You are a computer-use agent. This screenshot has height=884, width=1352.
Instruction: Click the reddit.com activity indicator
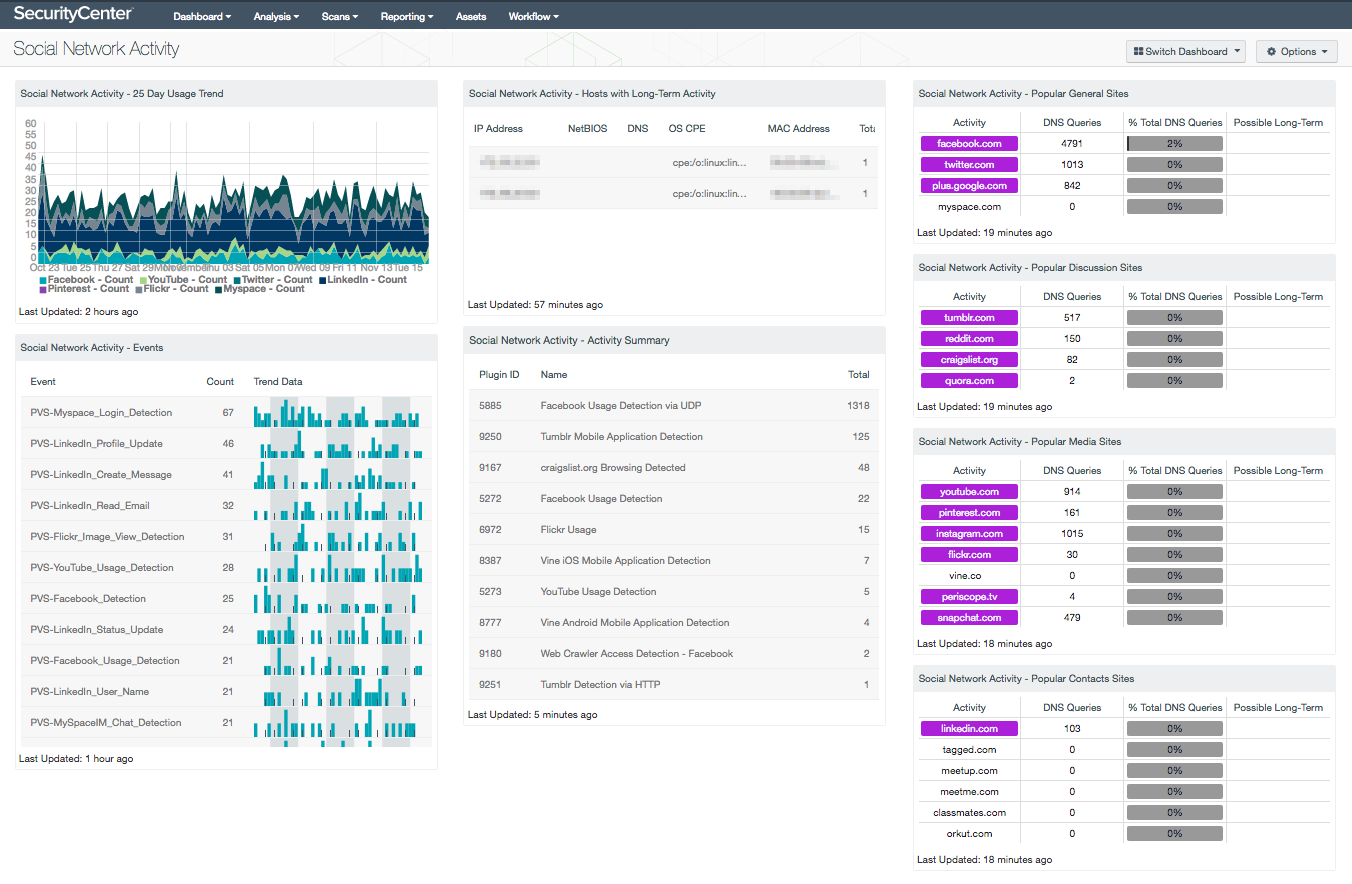point(969,339)
